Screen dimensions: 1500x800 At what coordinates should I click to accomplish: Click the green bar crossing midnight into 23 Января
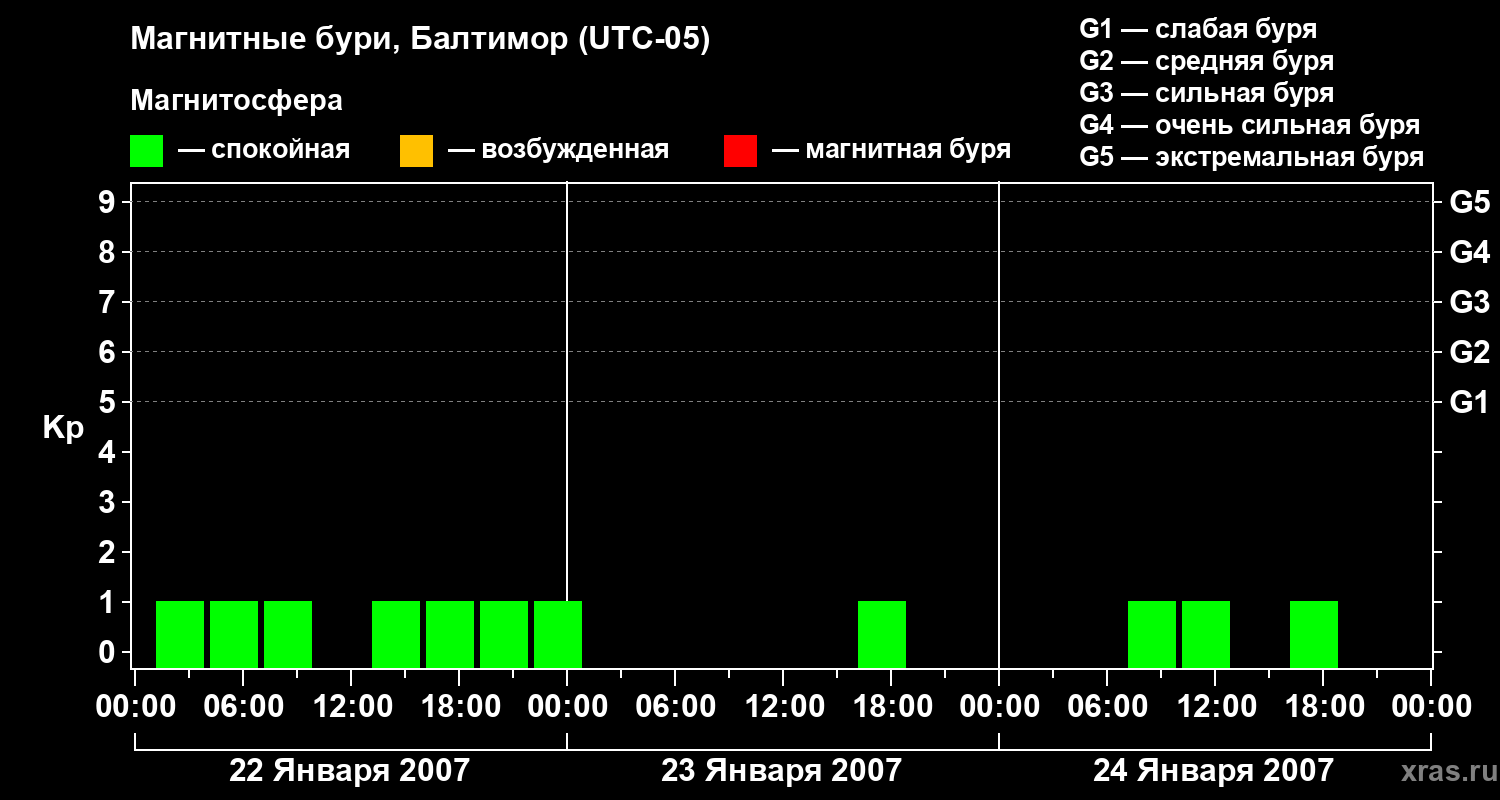coord(558,634)
